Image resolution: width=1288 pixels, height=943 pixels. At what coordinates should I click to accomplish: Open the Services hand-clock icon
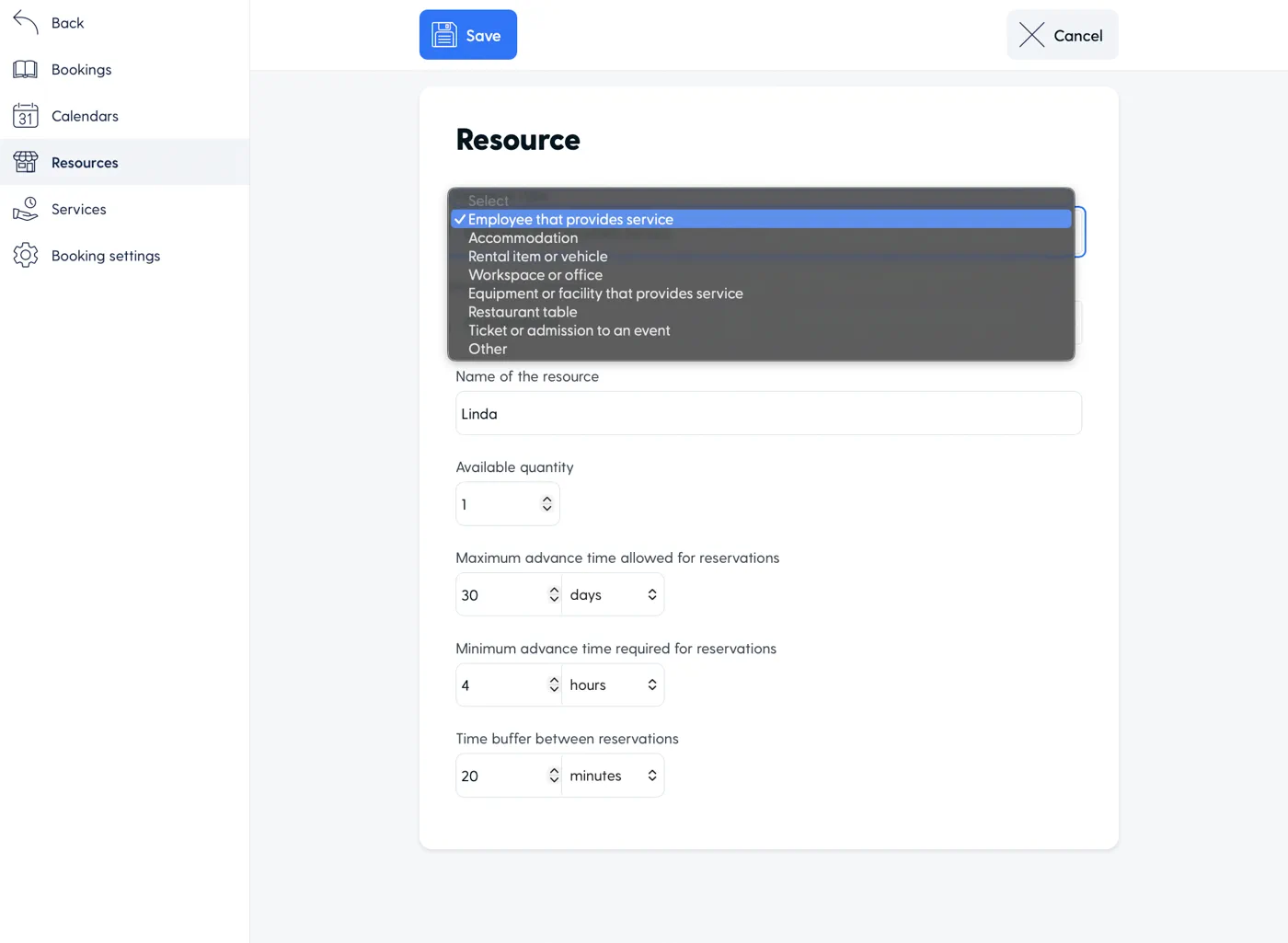(26, 209)
